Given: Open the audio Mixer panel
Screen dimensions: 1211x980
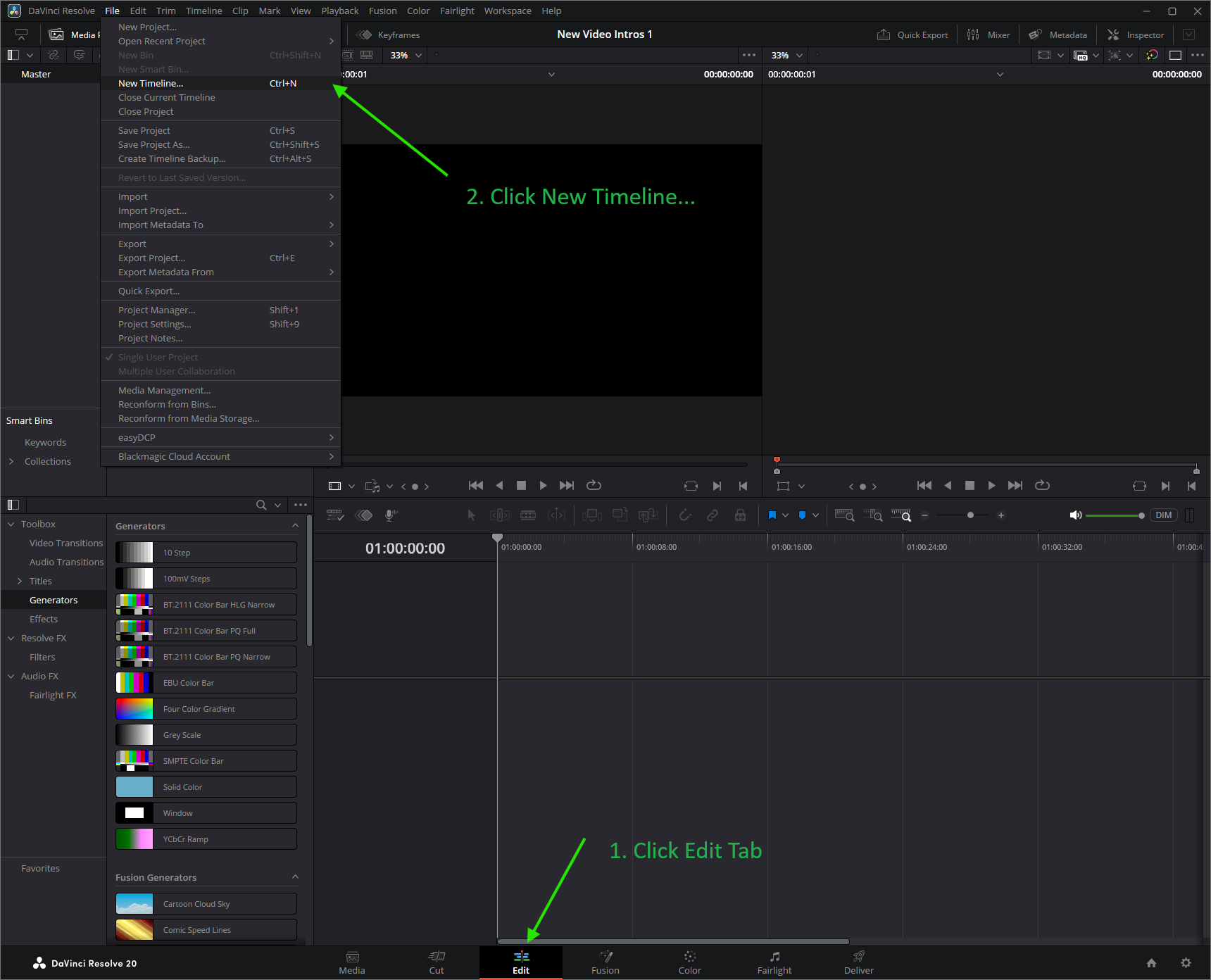Looking at the screenshot, I should (x=989, y=34).
